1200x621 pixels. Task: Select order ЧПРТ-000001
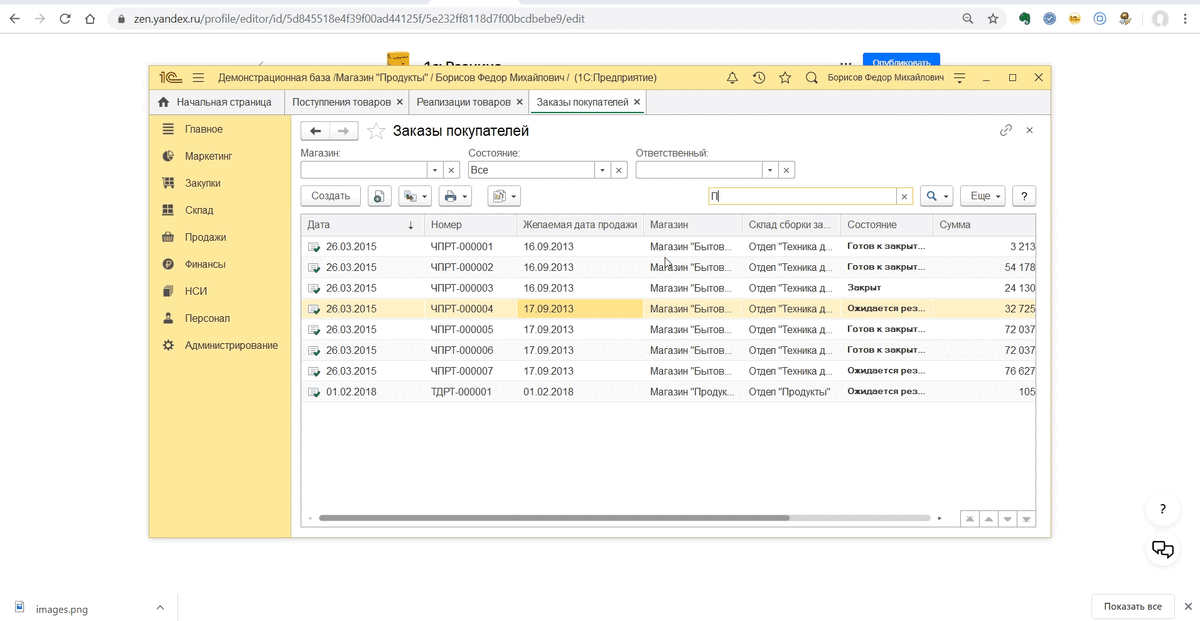pos(668,246)
